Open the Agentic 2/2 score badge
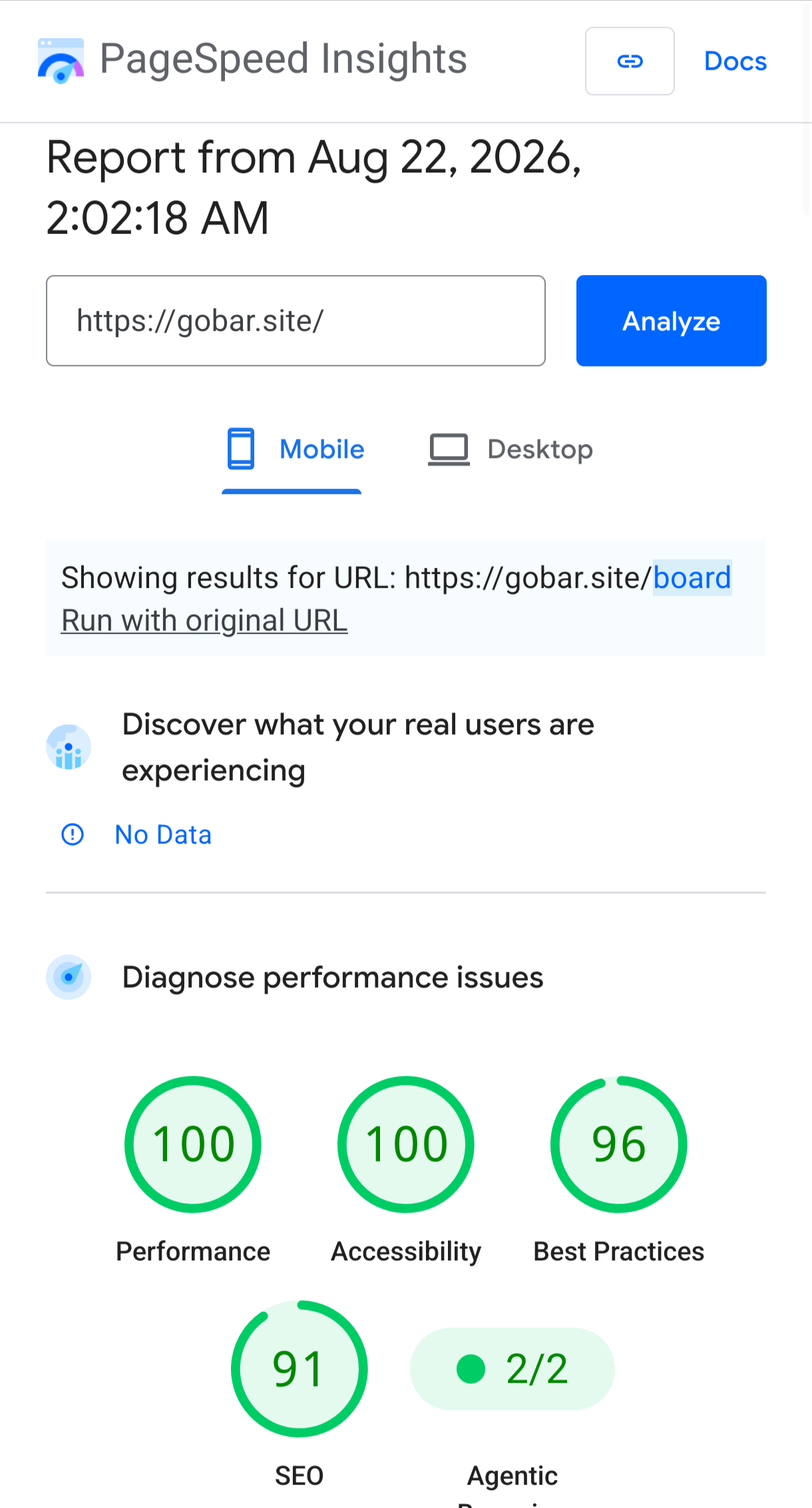Viewport: 812px width, 1508px height. [x=512, y=1369]
